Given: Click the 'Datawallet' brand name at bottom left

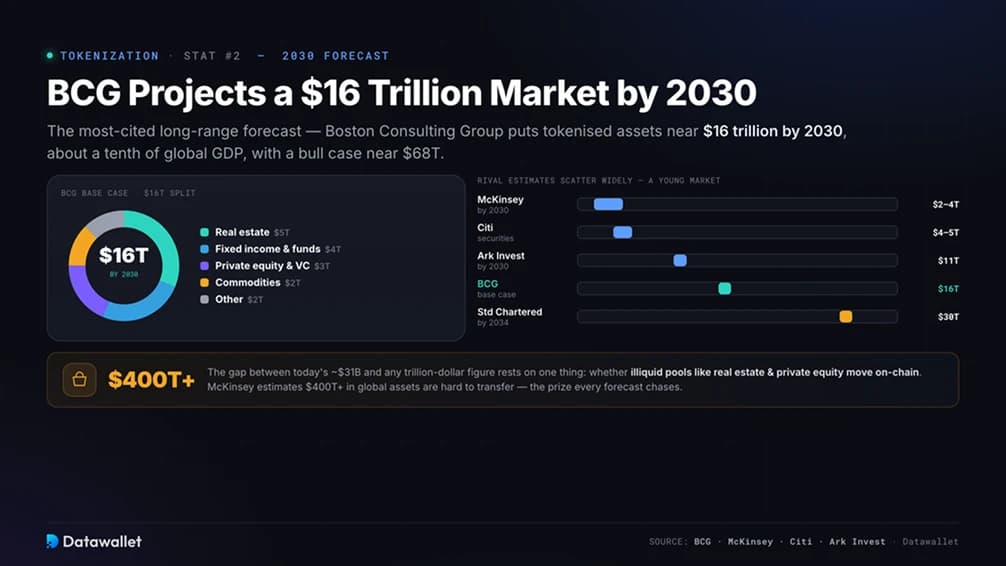Looking at the screenshot, I should pos(102,542).
